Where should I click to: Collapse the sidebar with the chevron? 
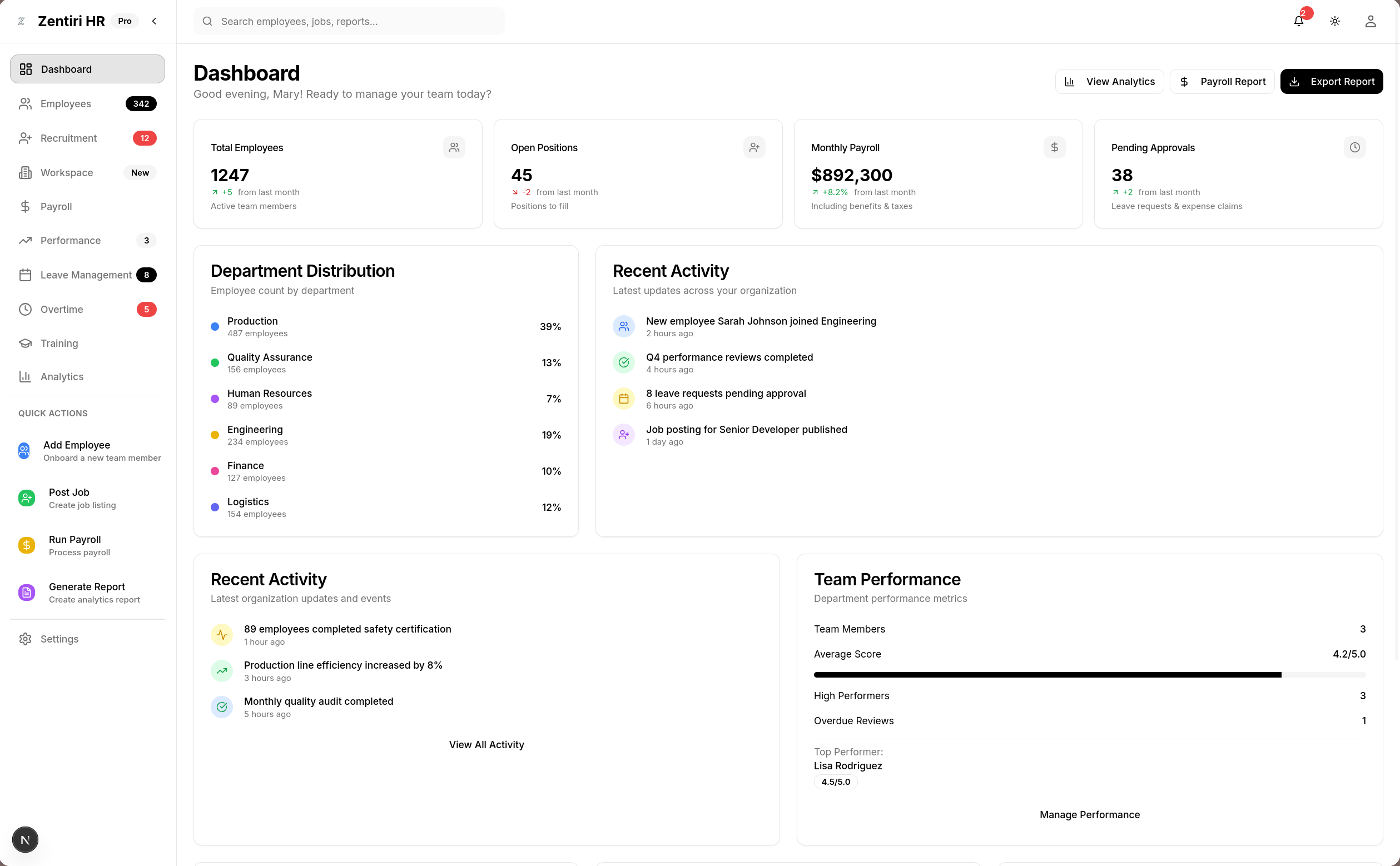(x=153, y=21)
